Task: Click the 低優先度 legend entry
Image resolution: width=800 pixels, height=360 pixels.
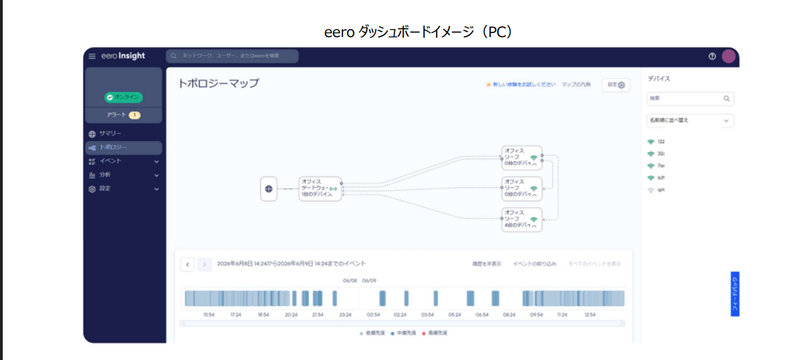Action: point(373,333)
